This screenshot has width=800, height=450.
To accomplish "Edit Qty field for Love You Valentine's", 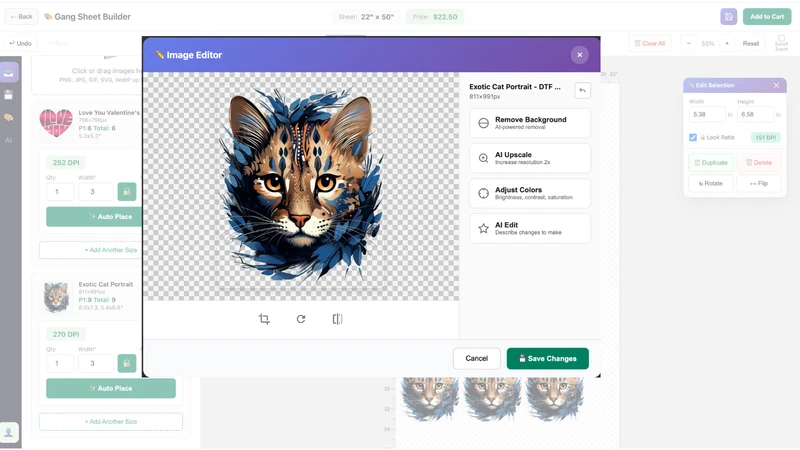I will click(60, 192).
